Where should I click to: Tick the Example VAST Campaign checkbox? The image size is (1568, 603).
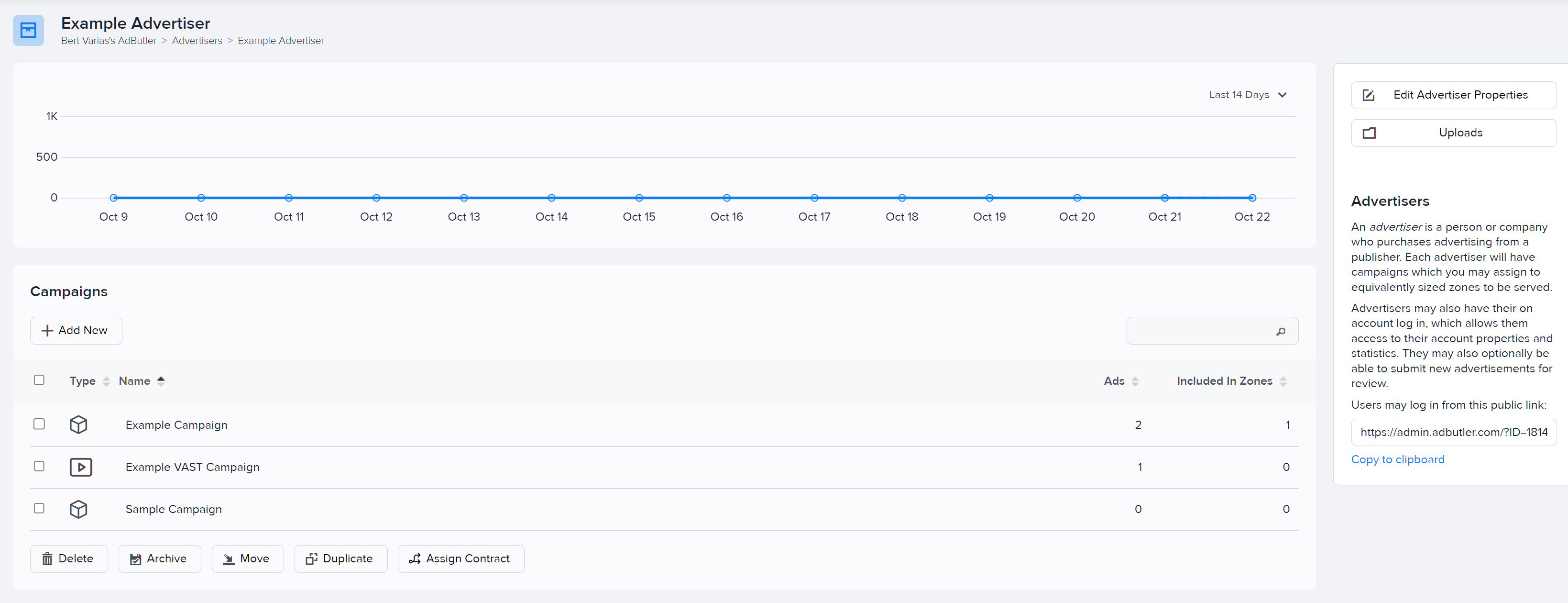pyautogui.click(x=39, y=466)
